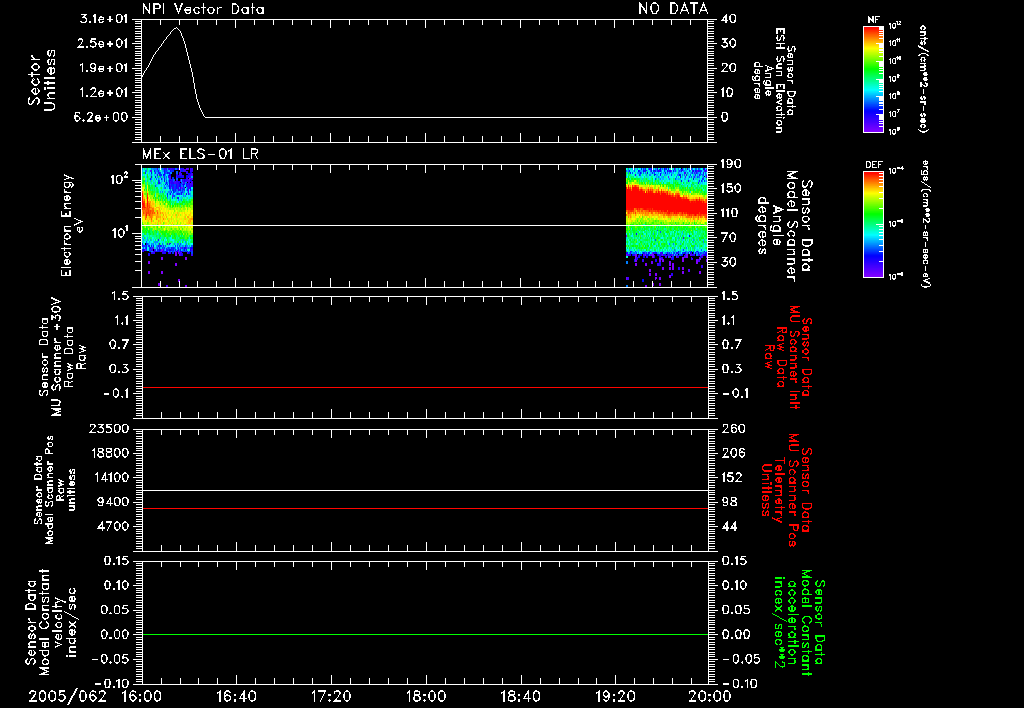The image size is (1024, 708).
Task: Click the 260 telemetry axis value
Action: 733,428
